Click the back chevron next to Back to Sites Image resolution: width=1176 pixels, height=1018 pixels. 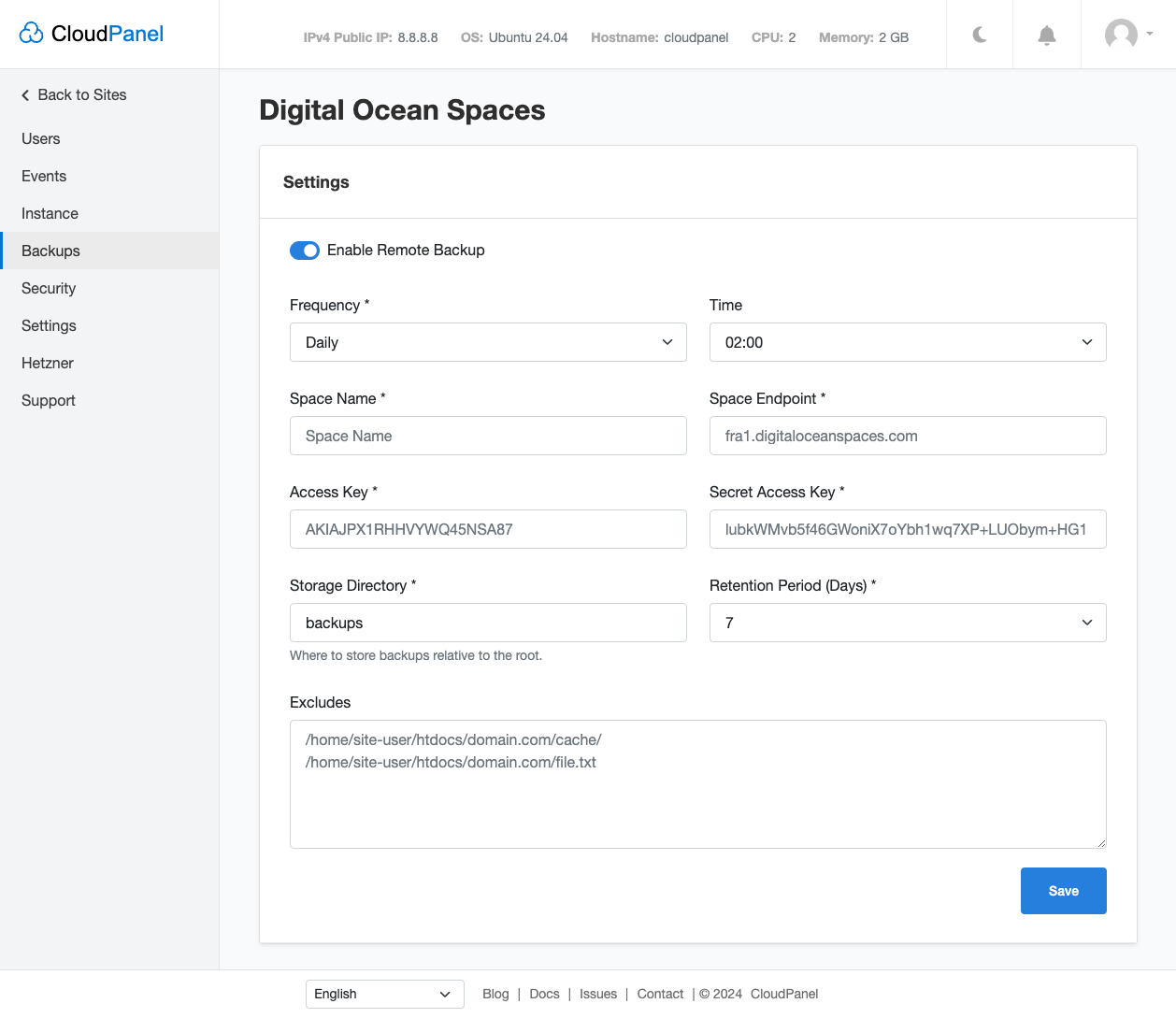(x=23, y=94)
